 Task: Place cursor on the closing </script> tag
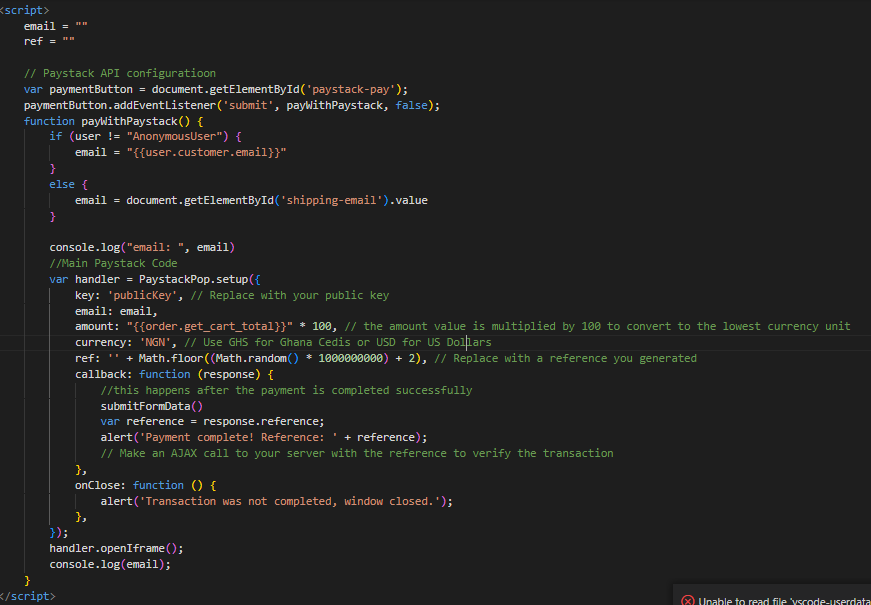point(27,596)
